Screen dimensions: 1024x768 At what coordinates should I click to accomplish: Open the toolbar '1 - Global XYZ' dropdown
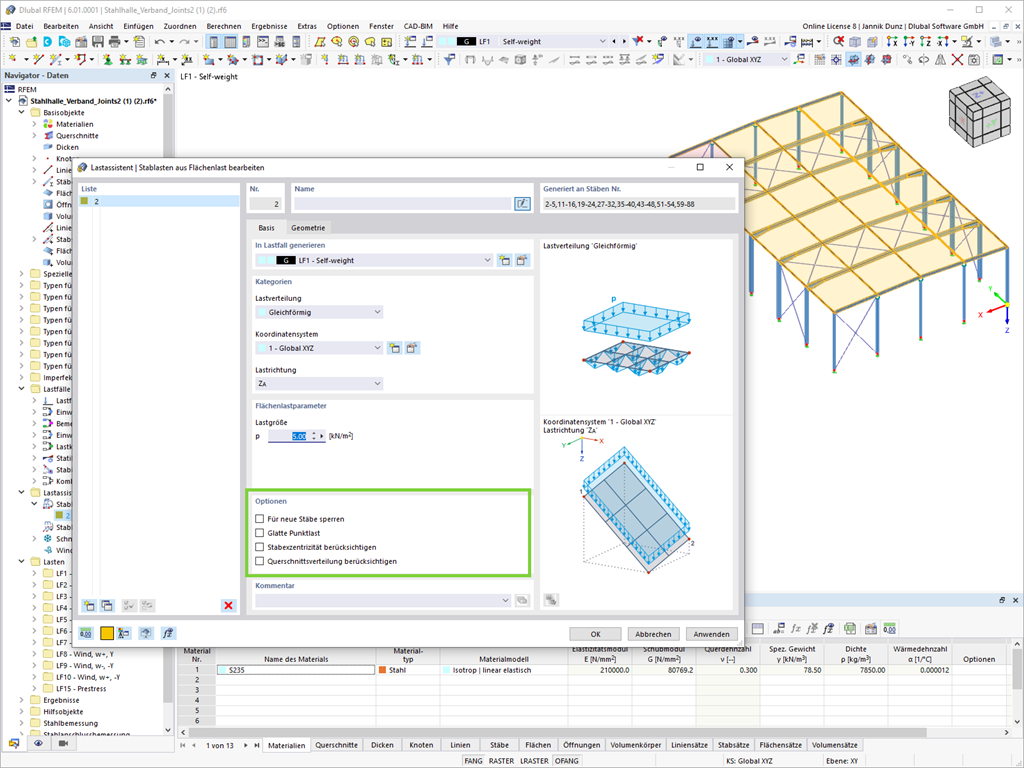(746, 59)
